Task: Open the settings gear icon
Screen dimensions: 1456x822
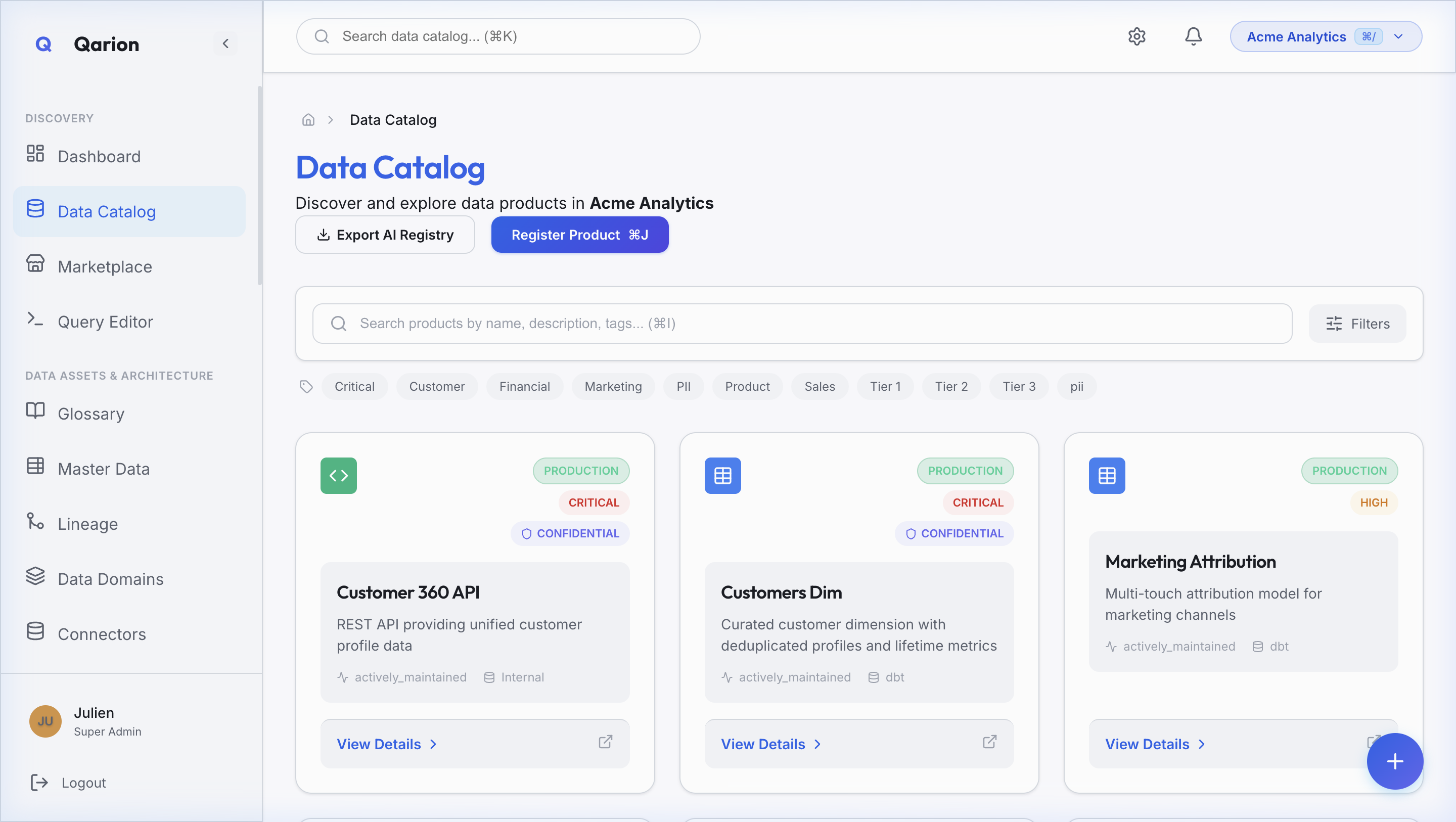Action: (x=1136, y=36)
